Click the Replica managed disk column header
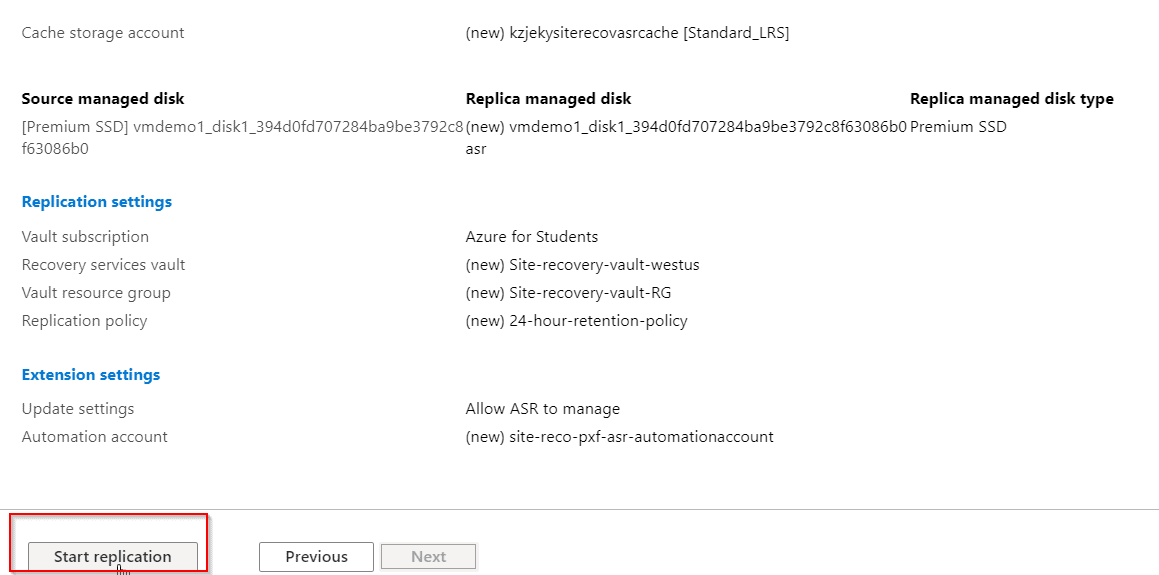The height and width of the screenshot is (575, 1159). [x=548, y=99]
